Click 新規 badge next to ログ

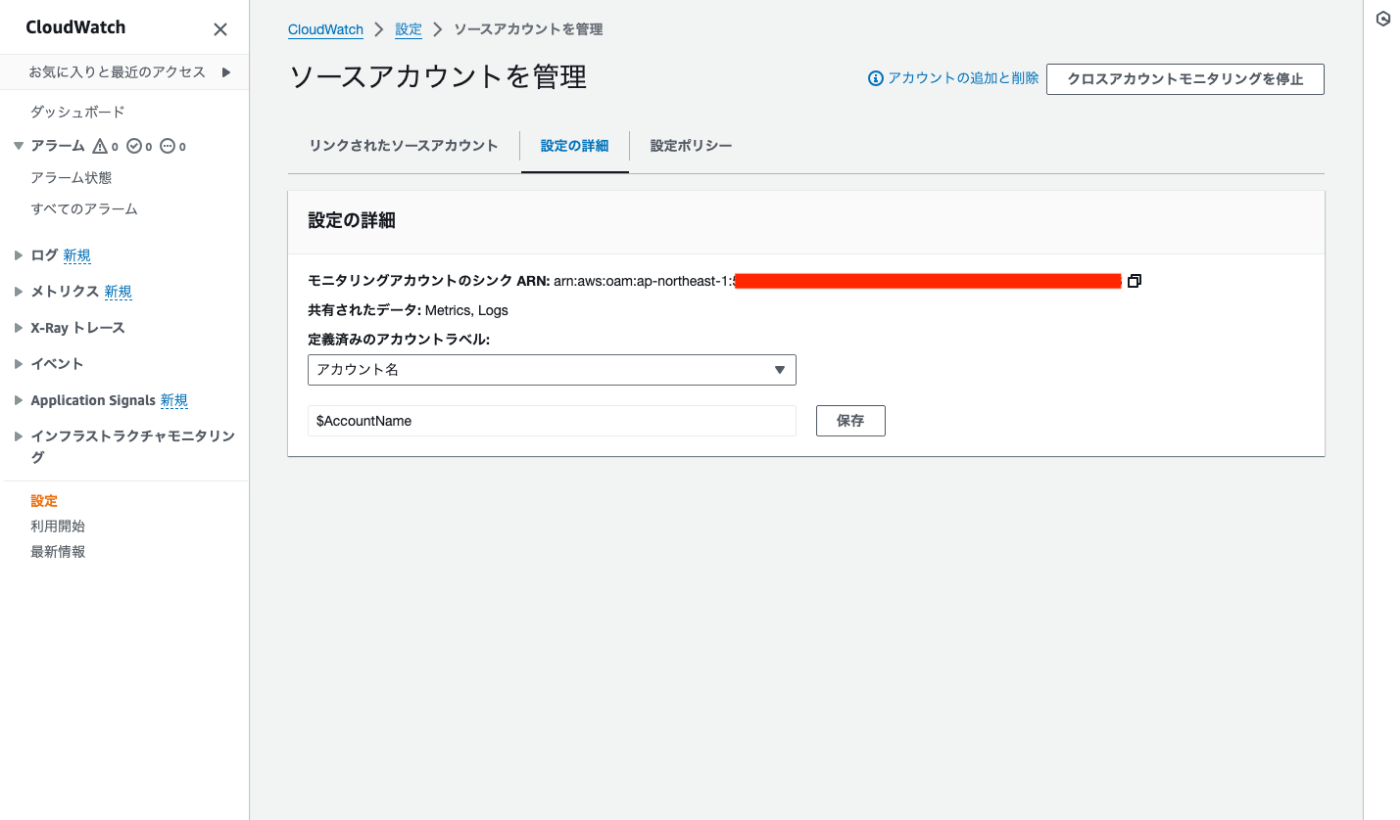pos(77,255)
